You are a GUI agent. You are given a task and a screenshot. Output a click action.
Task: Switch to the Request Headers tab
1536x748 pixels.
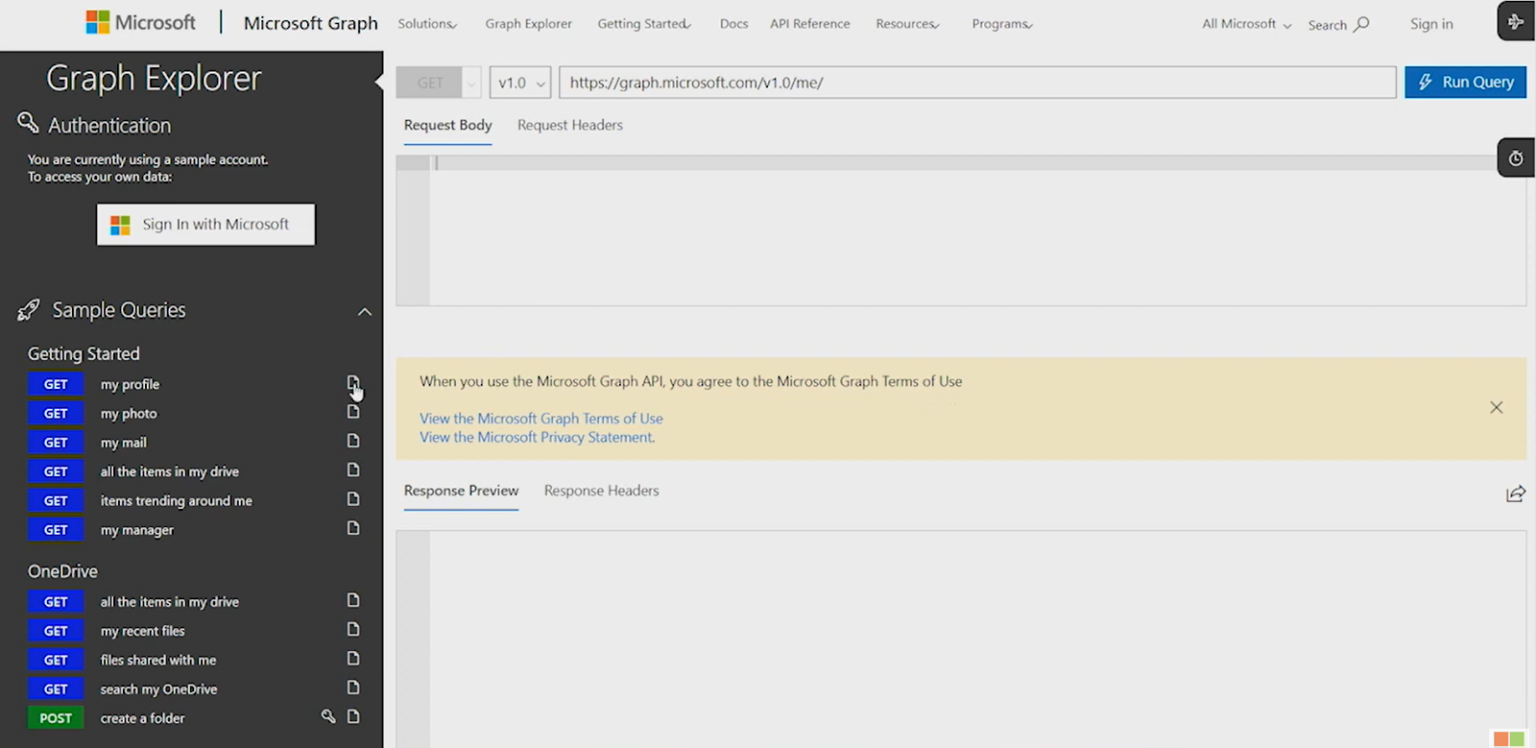[x=569, y=125]
